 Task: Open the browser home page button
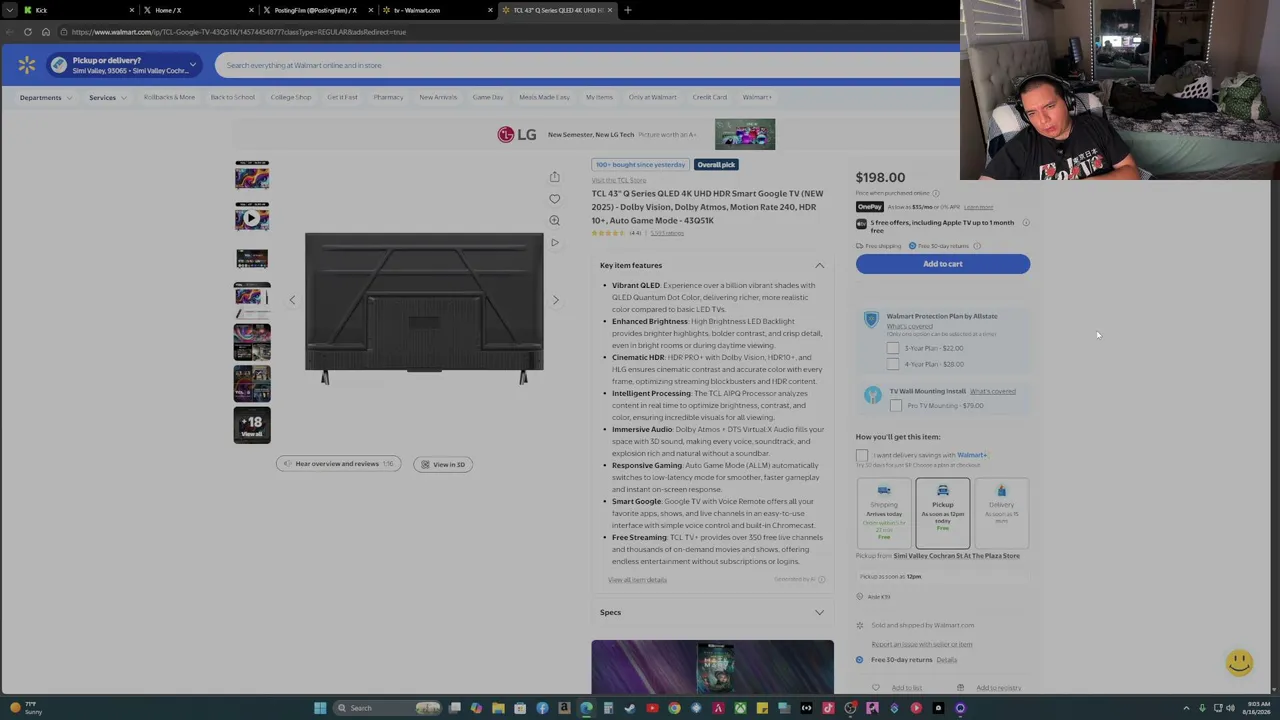click(46, 32)
